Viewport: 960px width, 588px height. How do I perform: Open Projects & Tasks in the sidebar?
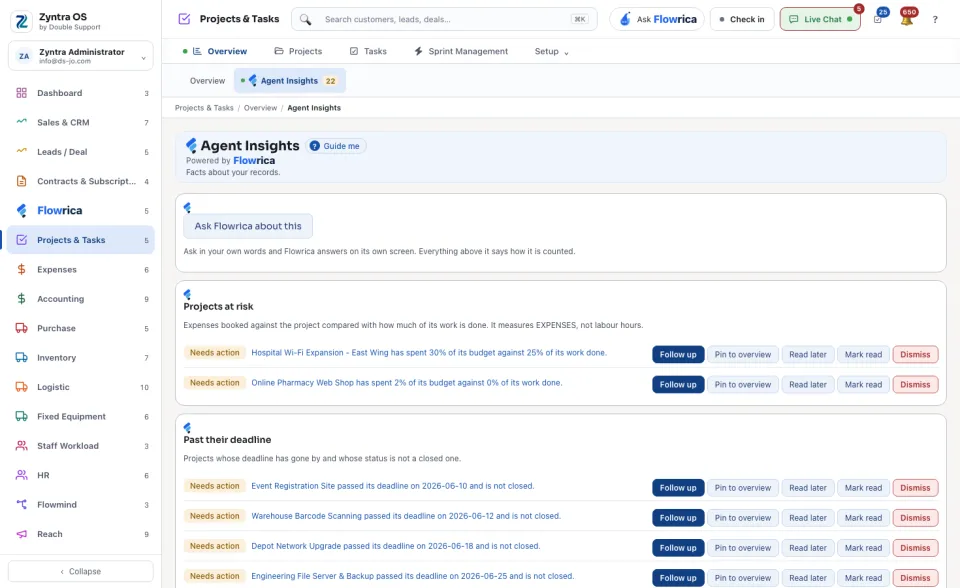tap(81, 240)
